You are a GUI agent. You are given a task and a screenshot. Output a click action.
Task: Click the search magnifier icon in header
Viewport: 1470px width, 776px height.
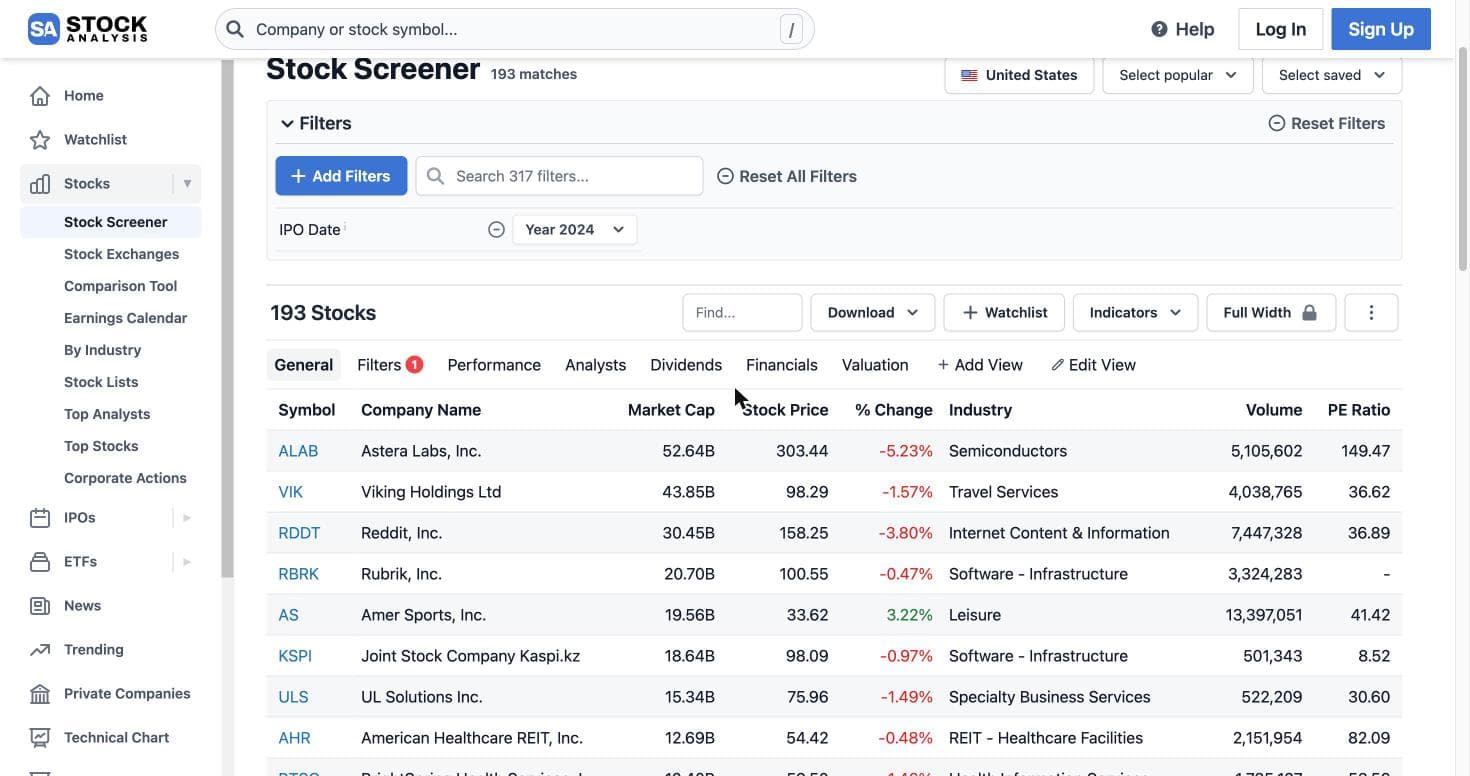(235, 29)
